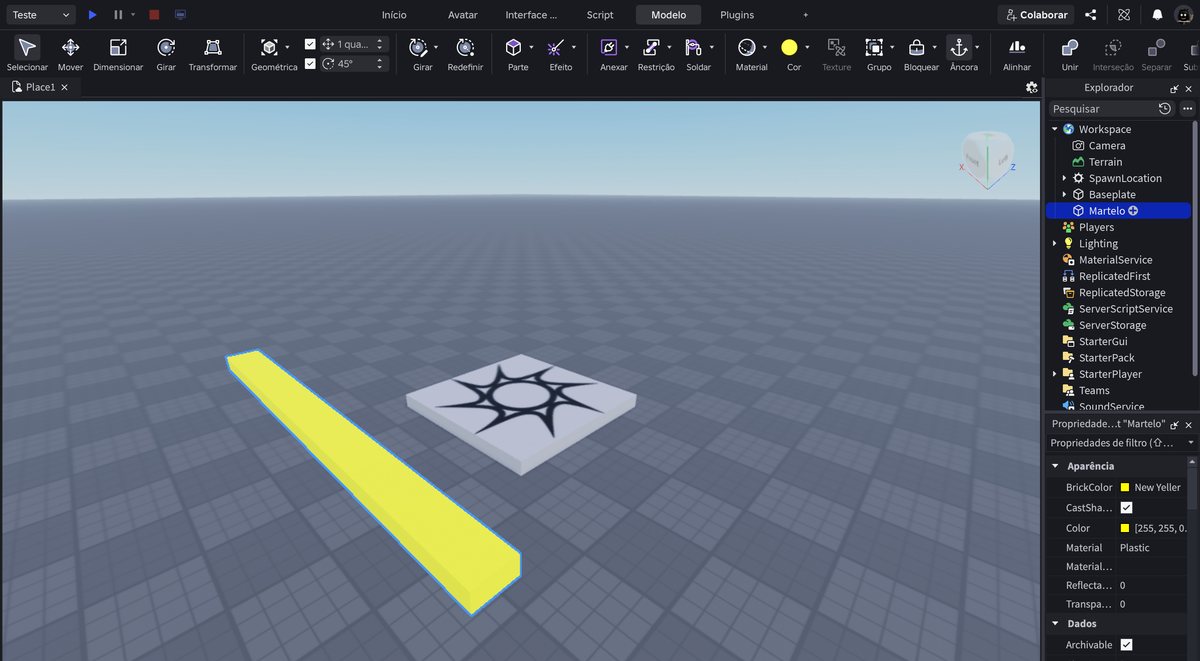1200x661 pixels.
Task: Click the Grupo group icon
Action: (874, 47)
